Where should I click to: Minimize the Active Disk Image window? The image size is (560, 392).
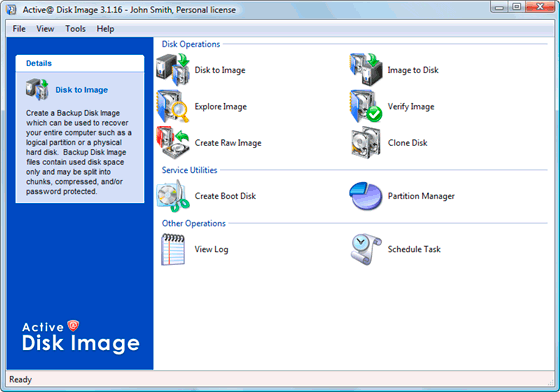pyautogui.click(x=499, y=7)
